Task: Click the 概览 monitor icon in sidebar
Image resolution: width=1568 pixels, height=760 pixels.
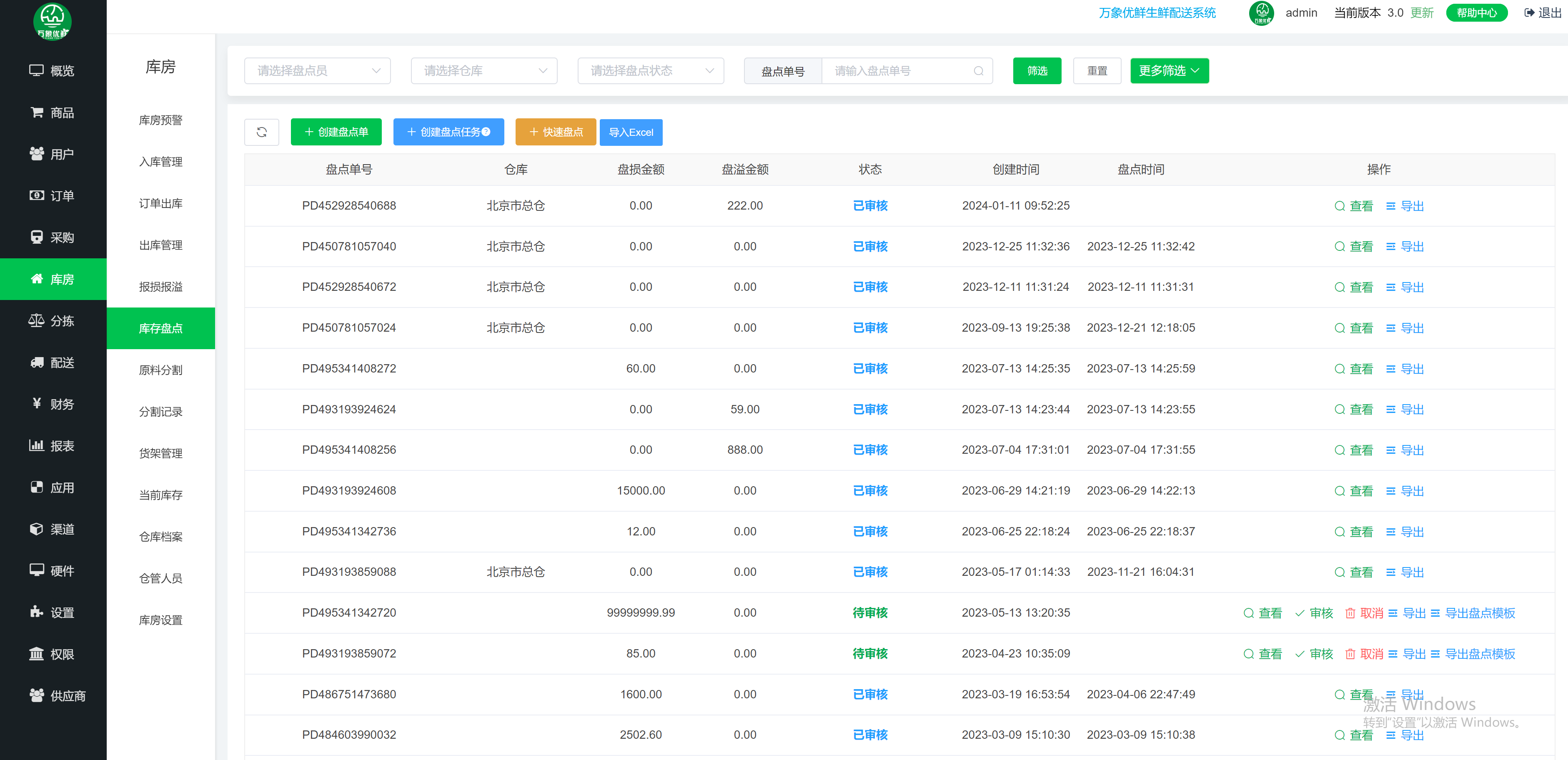Action: point(37,70)
